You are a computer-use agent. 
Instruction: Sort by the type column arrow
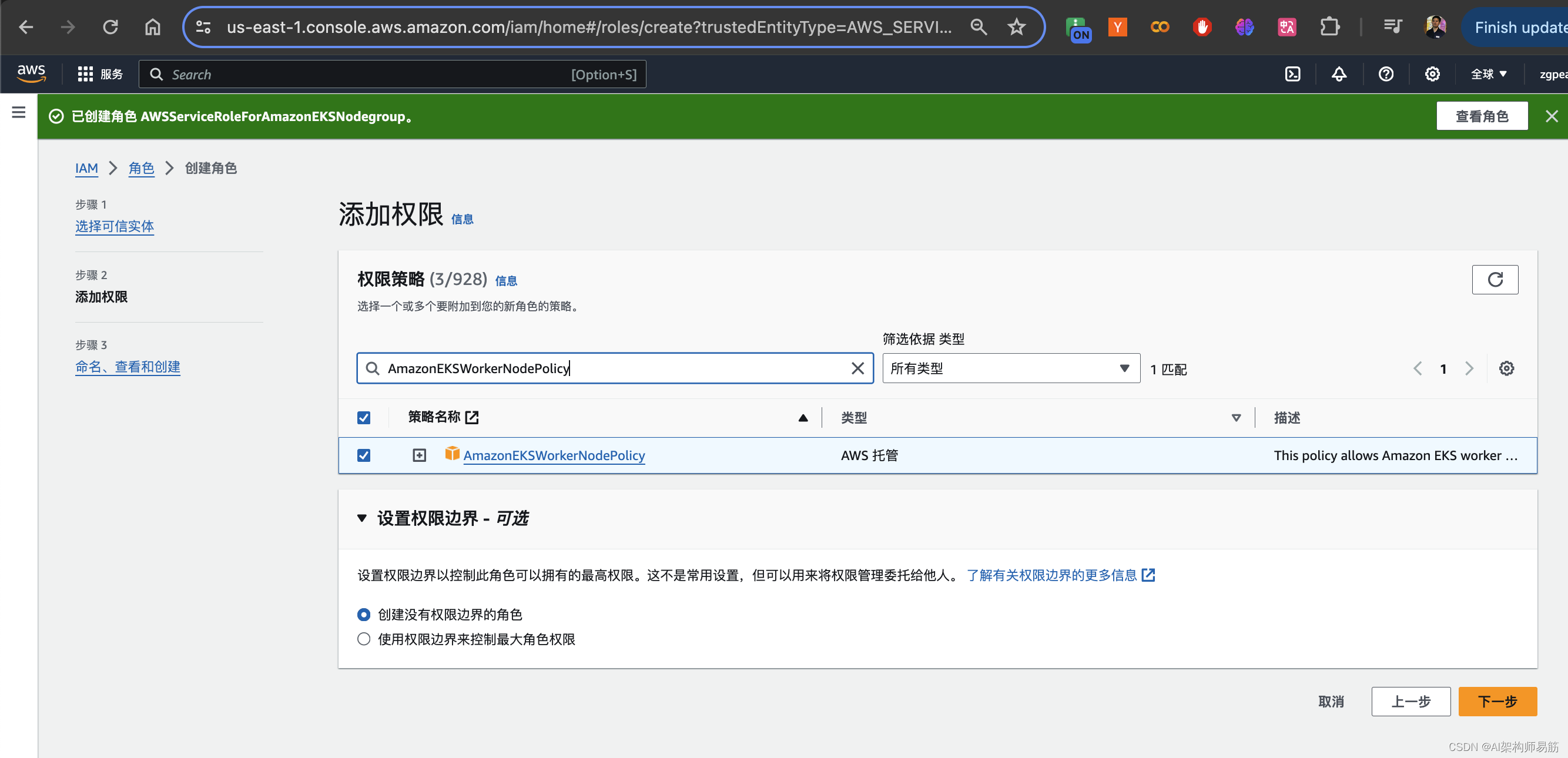[1235, 417]
